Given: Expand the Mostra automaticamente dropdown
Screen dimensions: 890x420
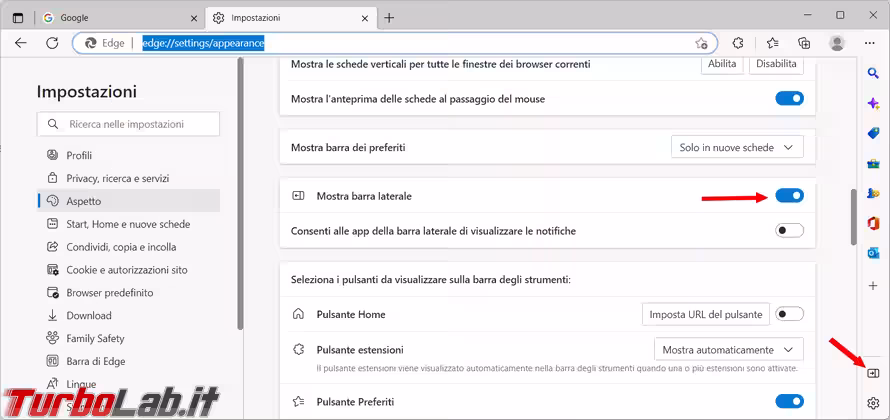Looking at the screenshot, I should [728, 350].
